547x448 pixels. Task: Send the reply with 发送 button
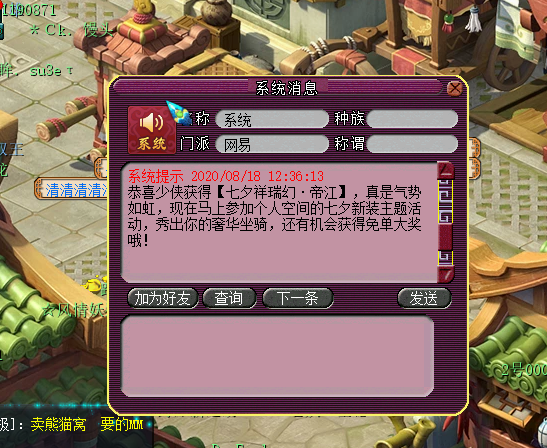(x=424, y=299)
